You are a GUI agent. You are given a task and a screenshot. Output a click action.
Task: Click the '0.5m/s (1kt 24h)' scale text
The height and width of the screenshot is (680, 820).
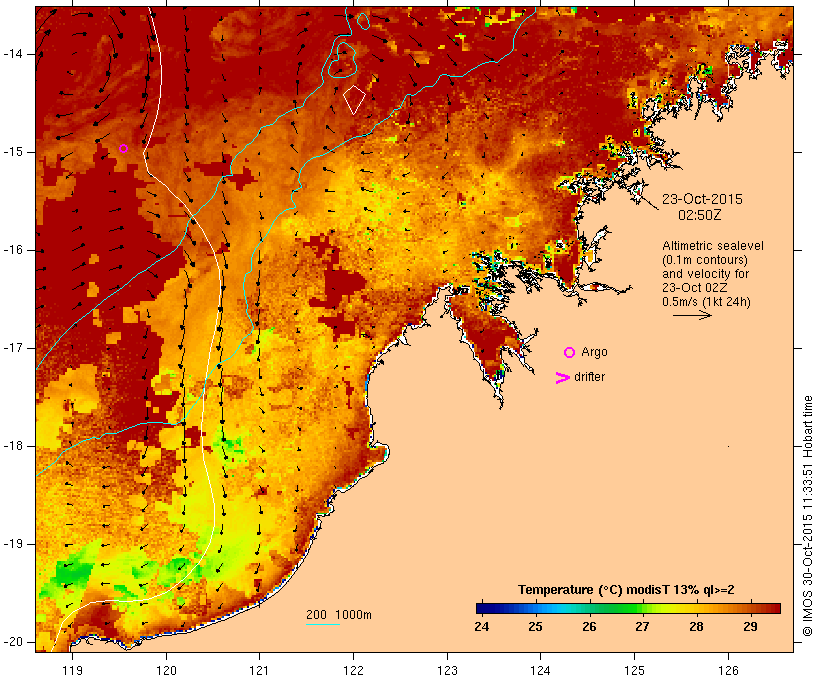(x=706, y=302)
